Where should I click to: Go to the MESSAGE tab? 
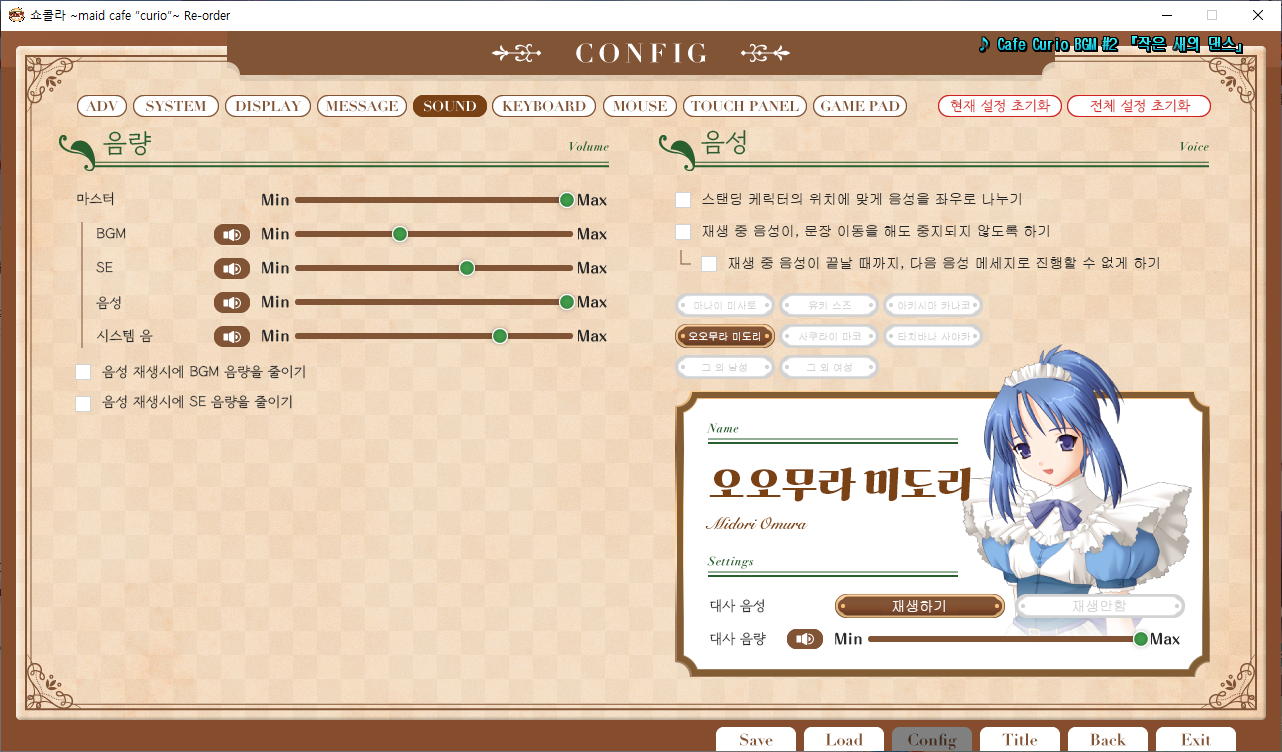[362, 106]
